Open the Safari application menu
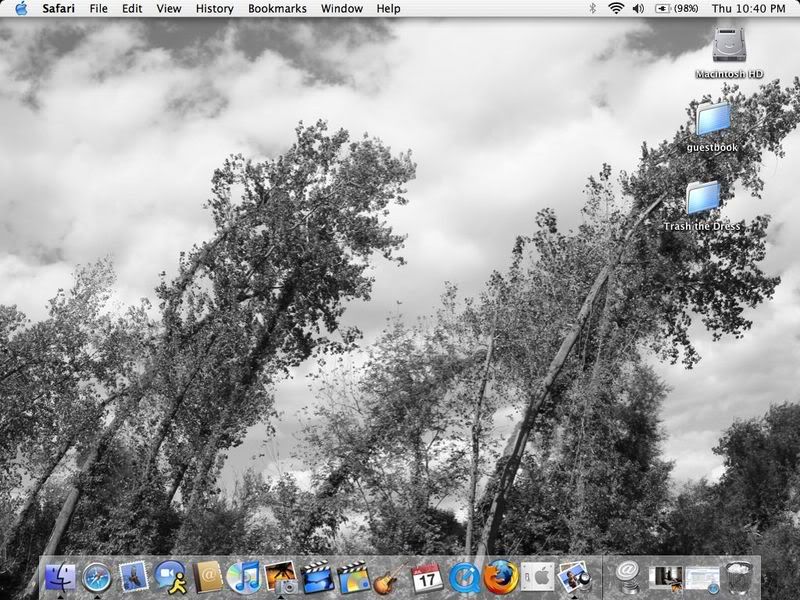800x600 pixels. pos(58,9)
